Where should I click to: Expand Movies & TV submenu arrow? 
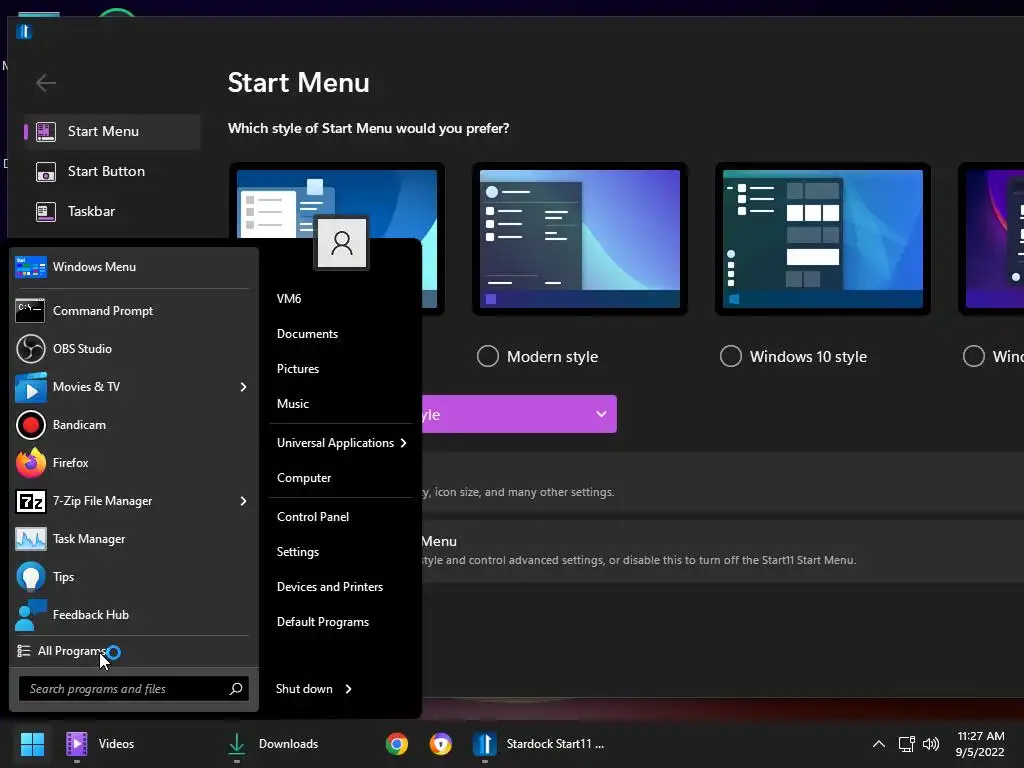(x=243, y=387)
